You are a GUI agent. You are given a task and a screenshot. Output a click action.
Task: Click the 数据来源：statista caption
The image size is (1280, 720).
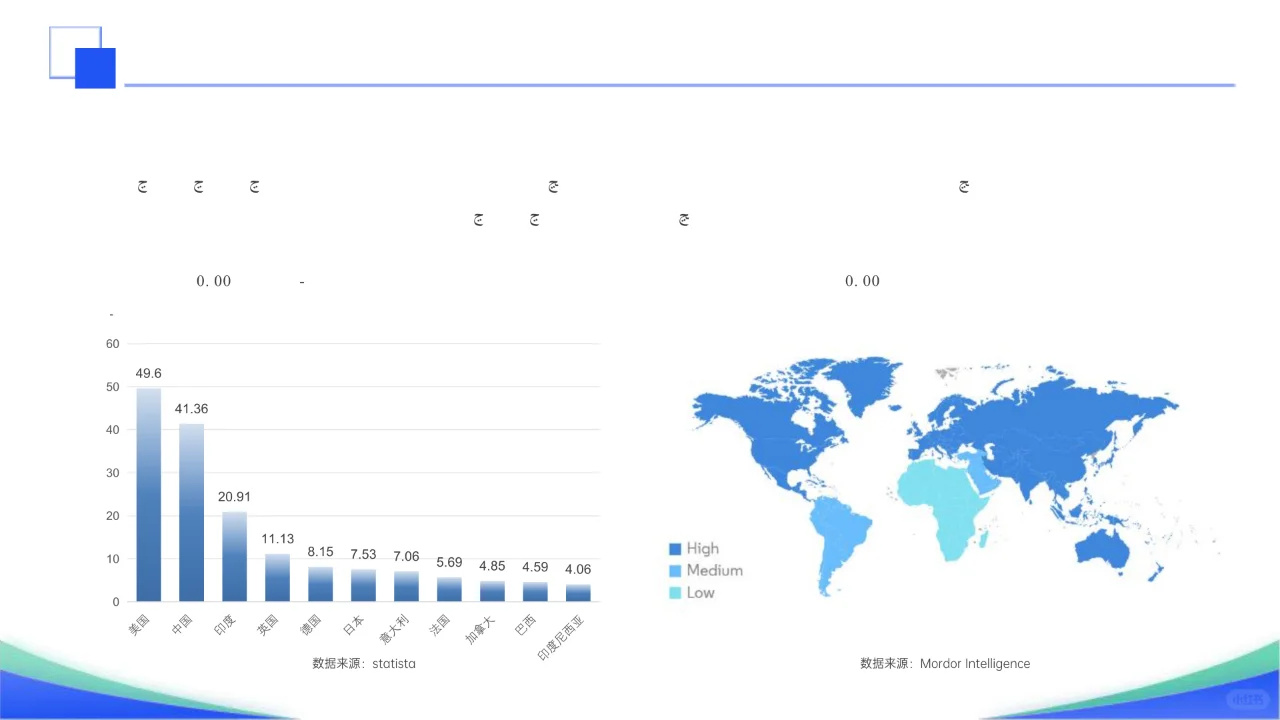(x=364, y=663)
